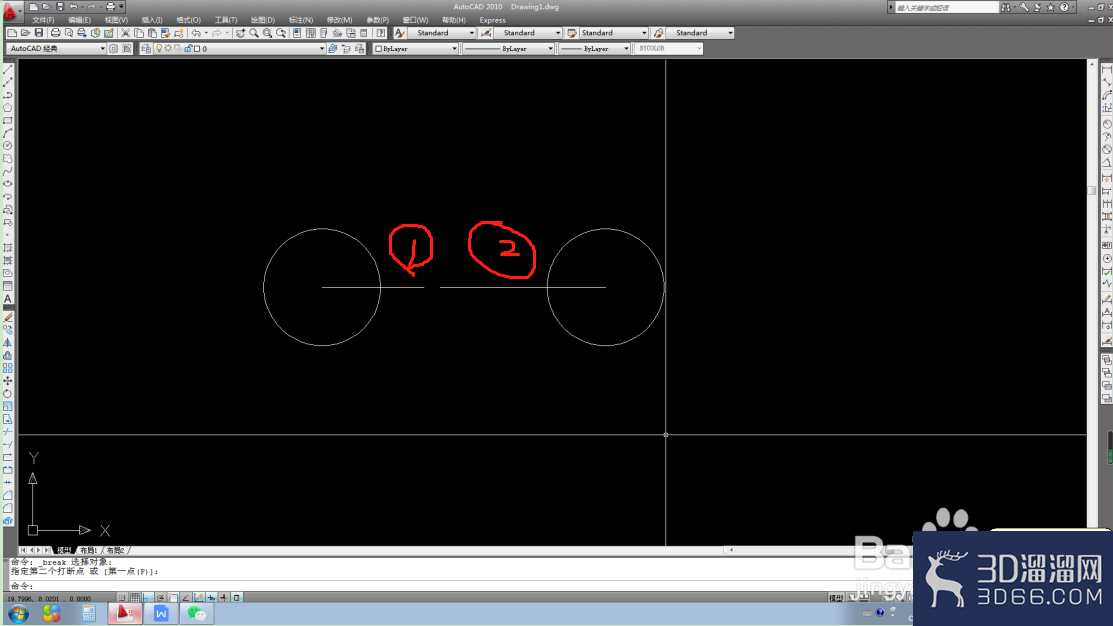1113x626 pixels.
Task: Toggle Grid display in status bar
Action: point(135,598)
